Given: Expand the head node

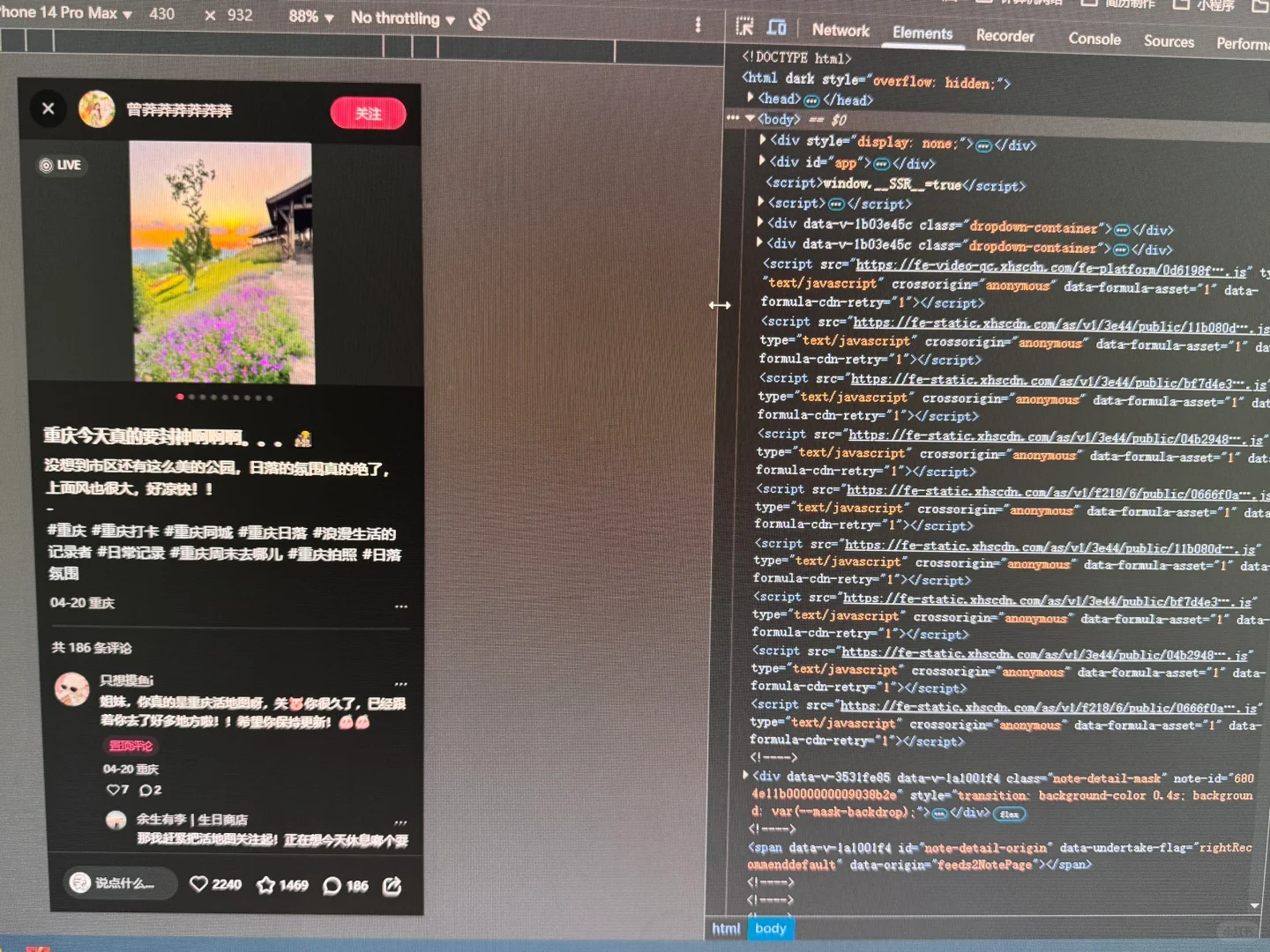Looking at the screenshot, I should click(751, 97).
